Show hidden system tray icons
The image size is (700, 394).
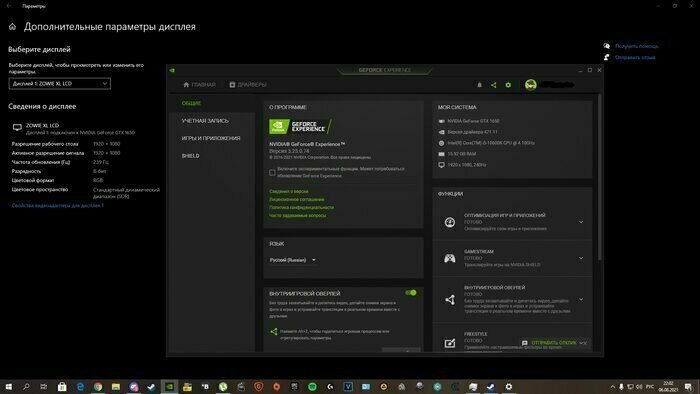(612, 386)
